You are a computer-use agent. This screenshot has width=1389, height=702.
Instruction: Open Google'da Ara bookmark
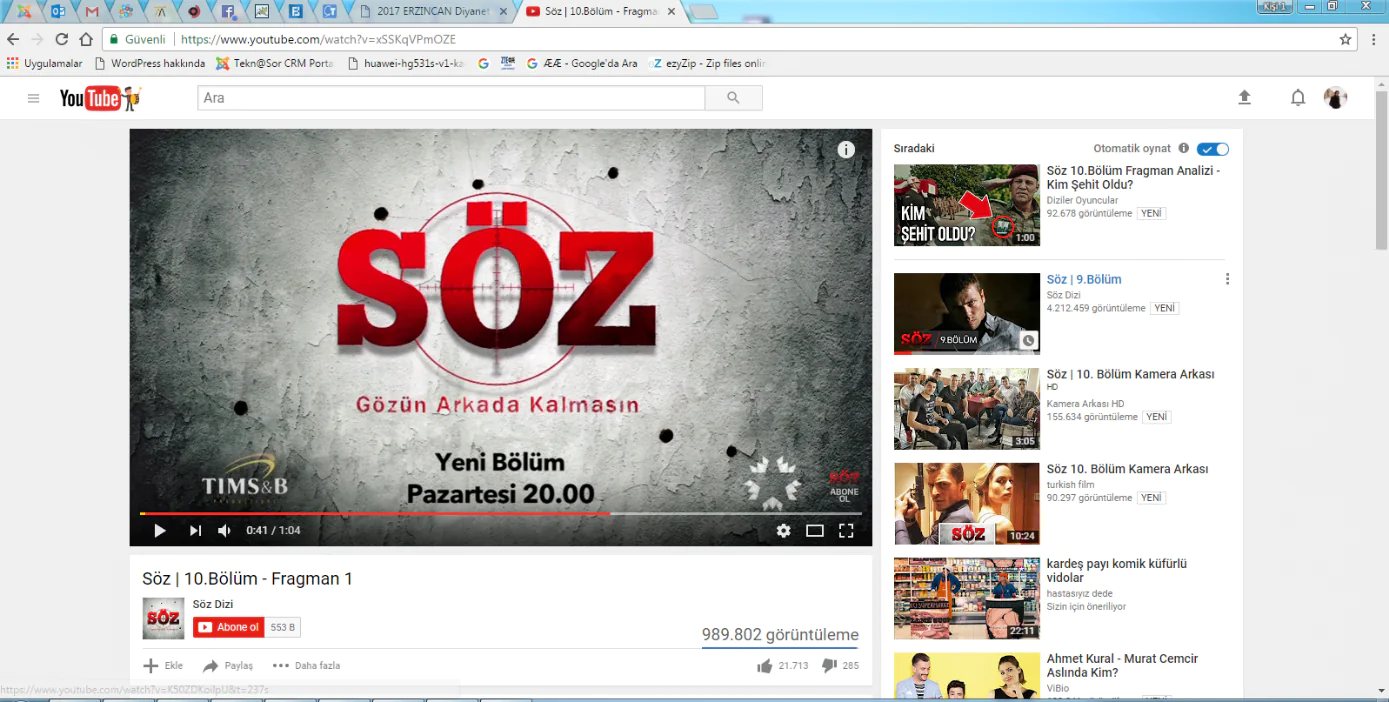(x=582, y=63)
